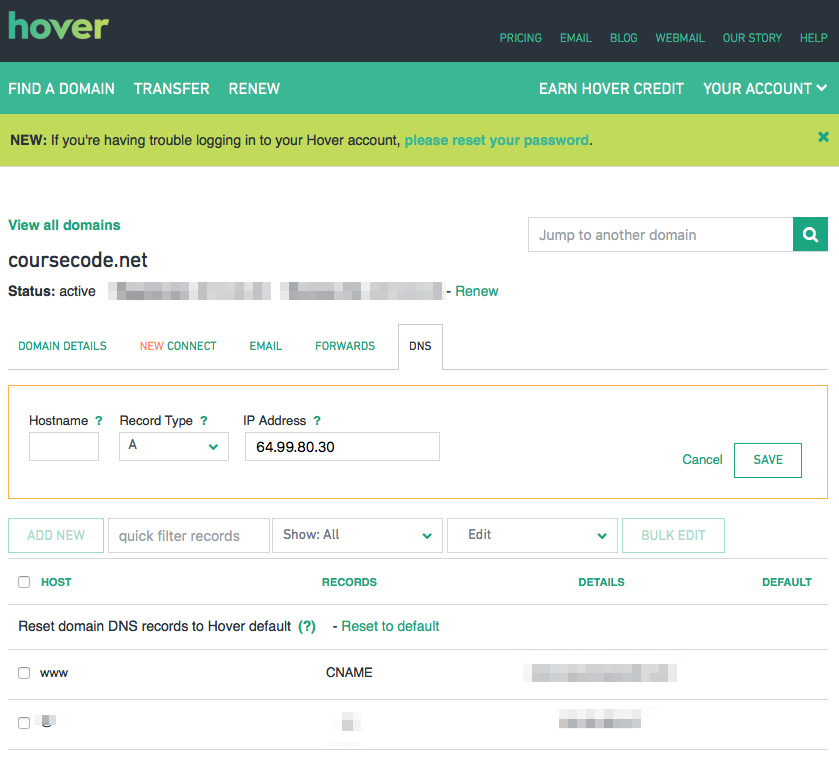The width and height of the screenshot is (839, 764).
Task: Click the Renew link beside status
Action: pos(477,291)
